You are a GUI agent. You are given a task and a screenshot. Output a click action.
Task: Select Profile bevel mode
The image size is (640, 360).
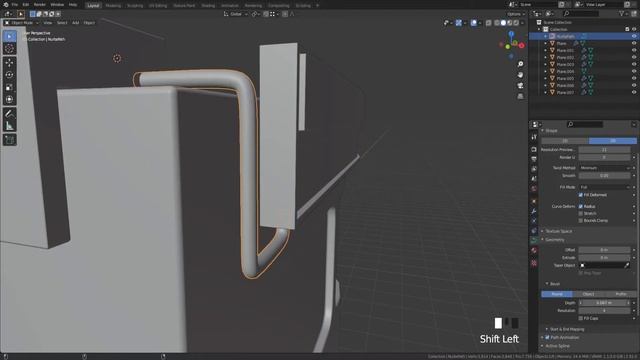click(620, 294)
